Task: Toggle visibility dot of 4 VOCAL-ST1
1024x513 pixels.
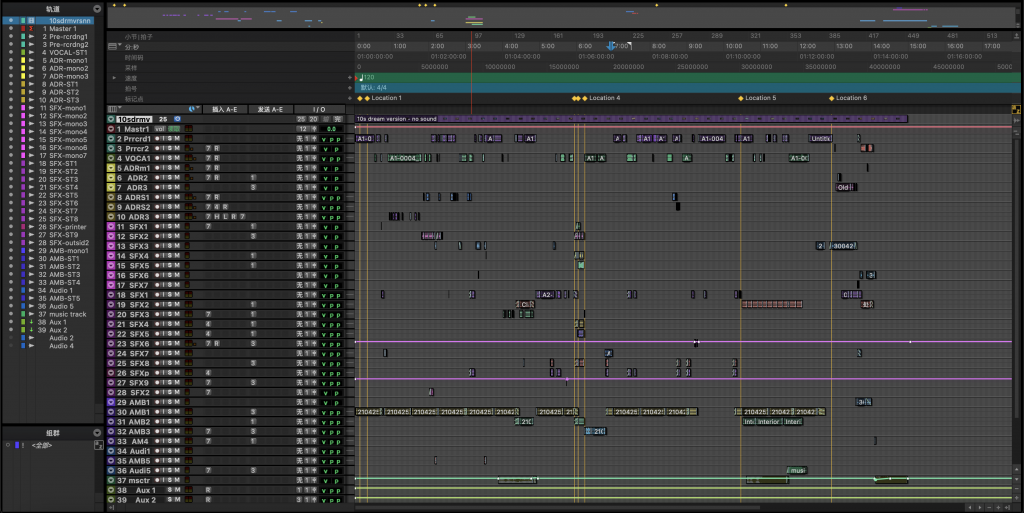Action: 10,52
